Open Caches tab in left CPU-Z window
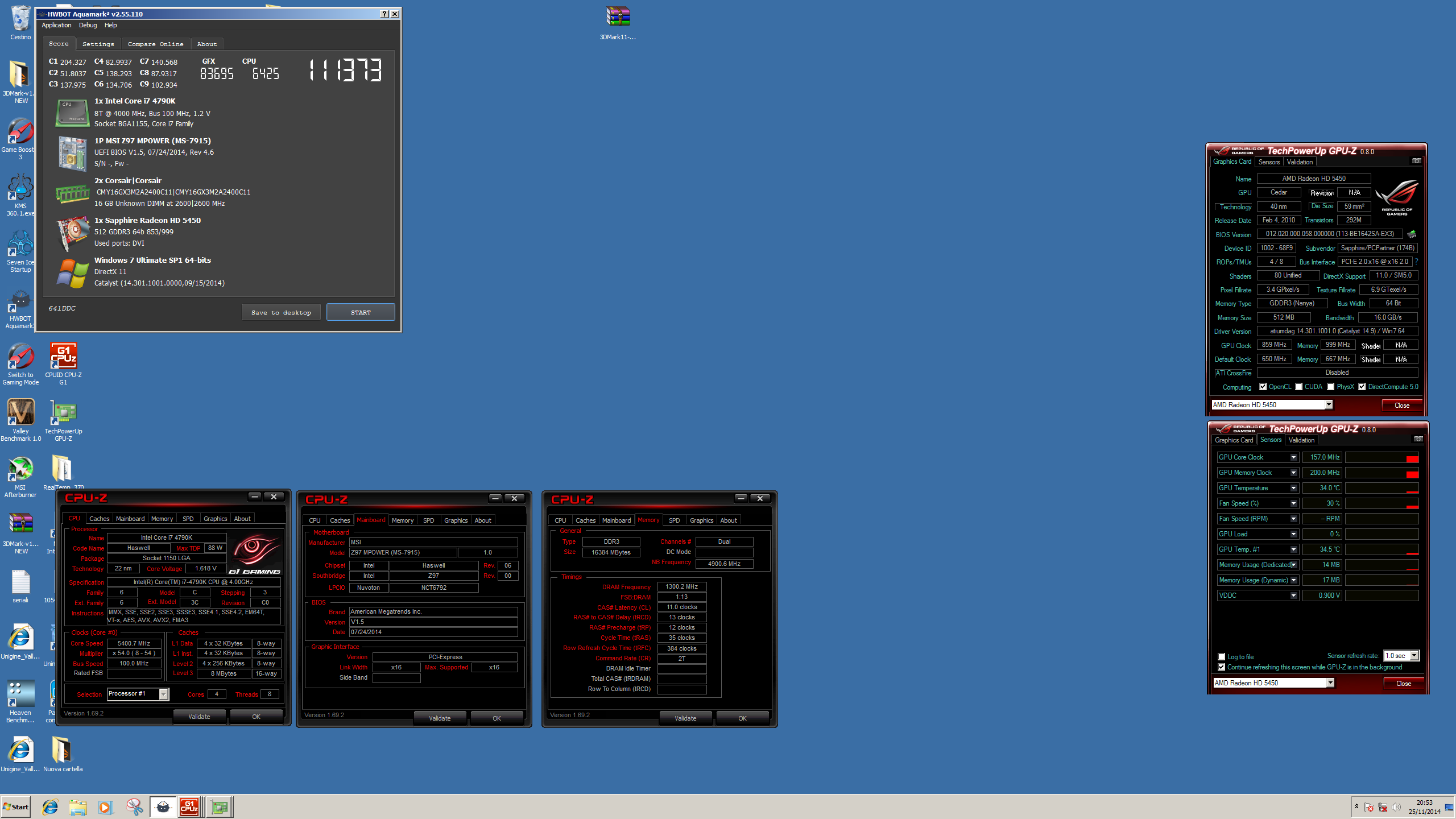 (99, 519)
